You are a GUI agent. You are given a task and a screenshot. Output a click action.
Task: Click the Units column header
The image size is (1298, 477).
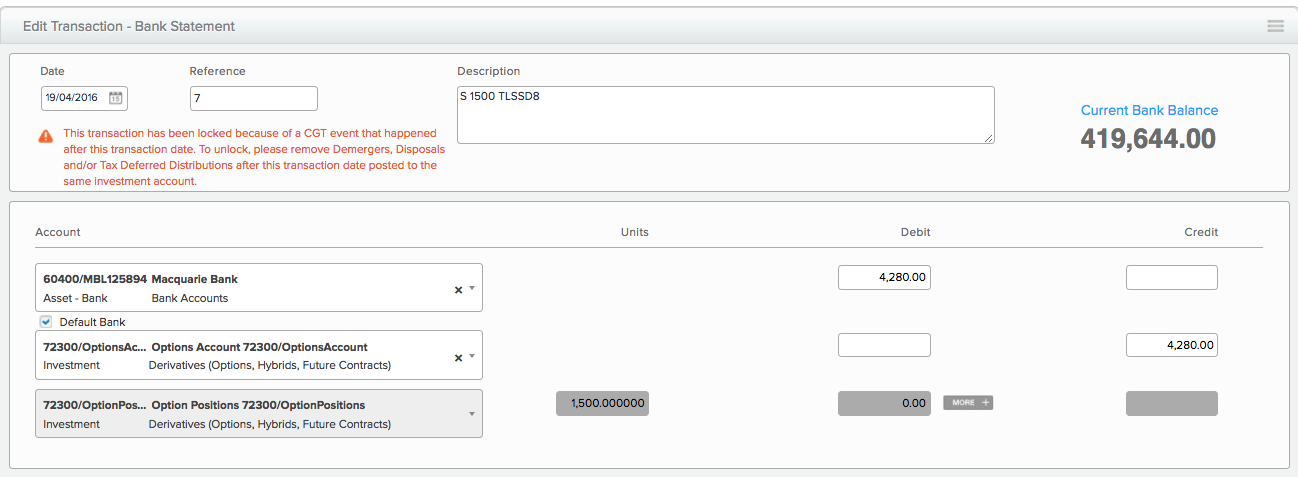point(635,232)
